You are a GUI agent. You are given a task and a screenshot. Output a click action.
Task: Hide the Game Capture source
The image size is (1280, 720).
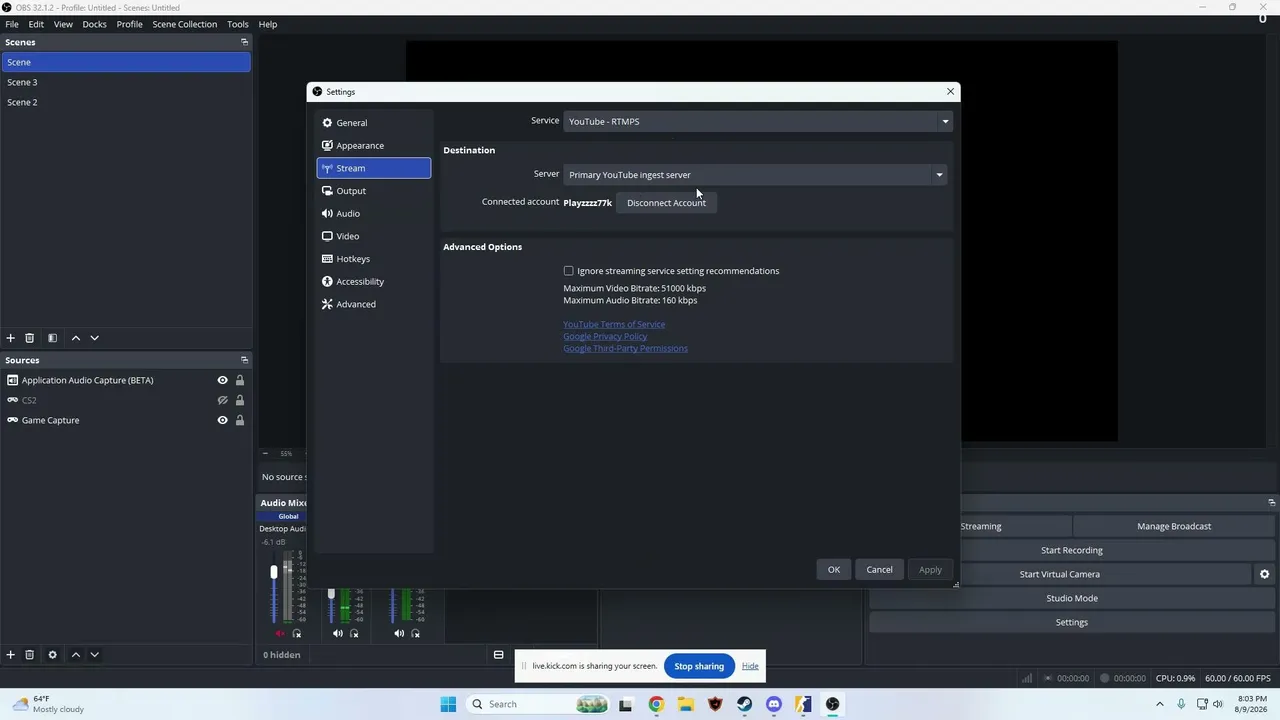(x=222, y=420)
